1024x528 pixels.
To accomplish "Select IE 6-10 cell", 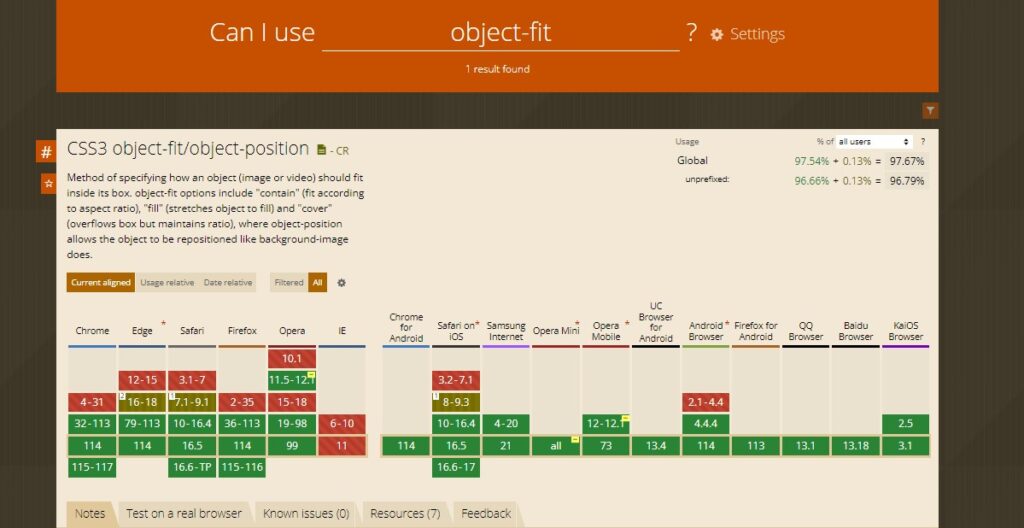I will 342,423.
